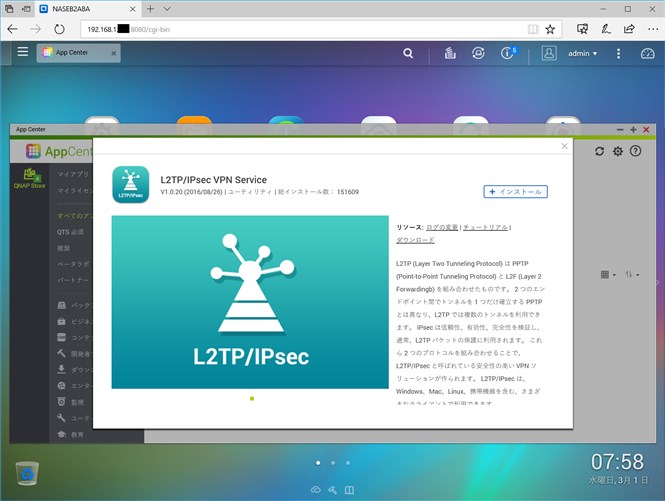Close the L2TP/IPsec details dialog

(x=564, y=146)
